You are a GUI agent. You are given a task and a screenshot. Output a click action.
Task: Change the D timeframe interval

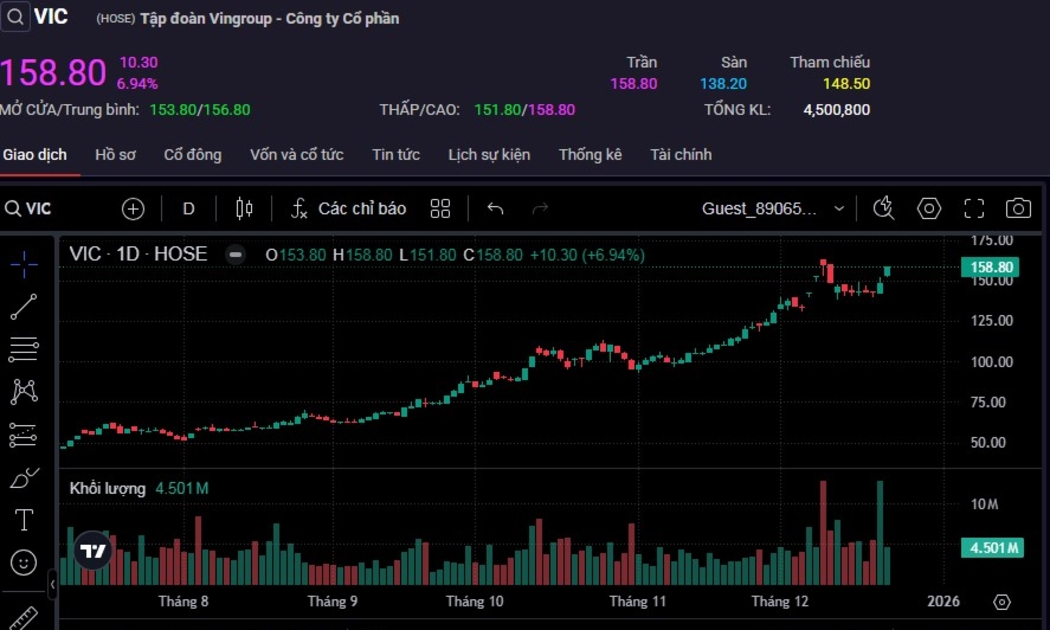click(189, 208)
